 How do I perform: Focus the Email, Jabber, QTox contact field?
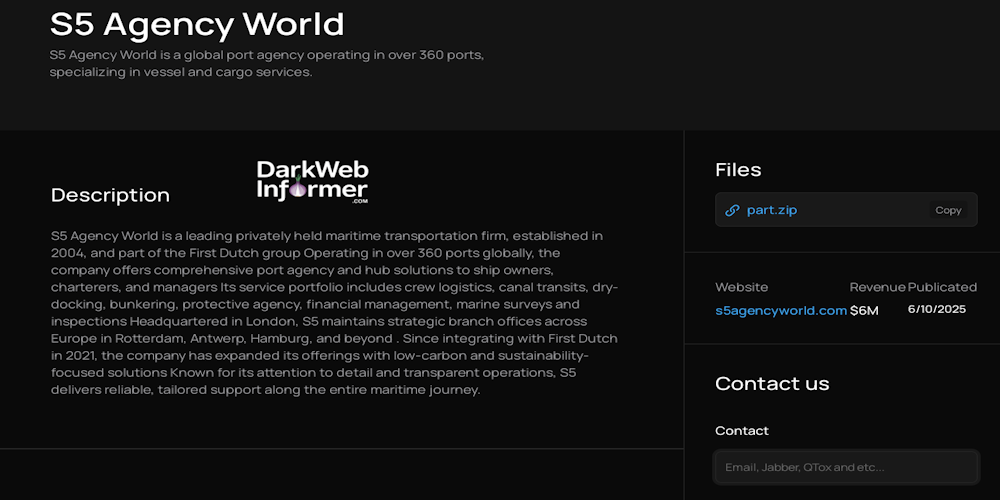pos(846,467)
